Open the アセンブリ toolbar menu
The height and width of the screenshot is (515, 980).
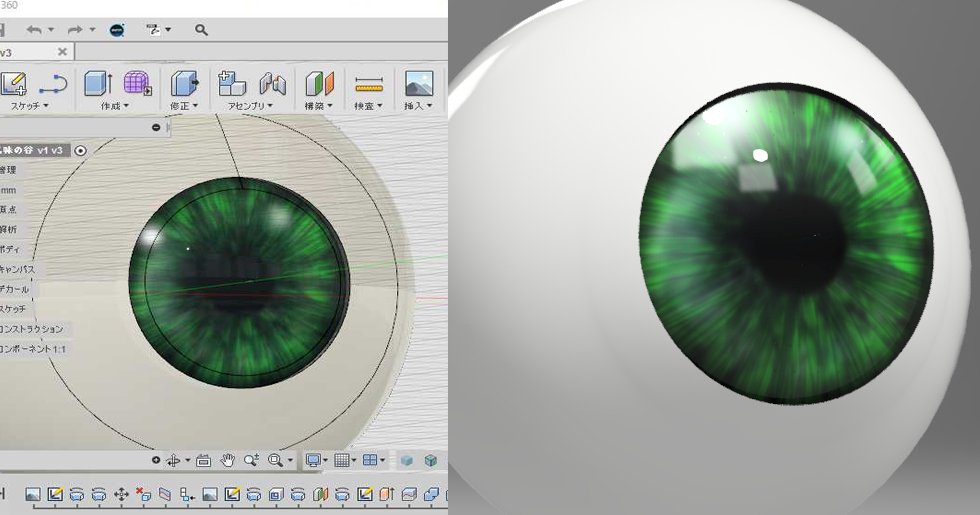pyautogui.click(x=250, y=106)
